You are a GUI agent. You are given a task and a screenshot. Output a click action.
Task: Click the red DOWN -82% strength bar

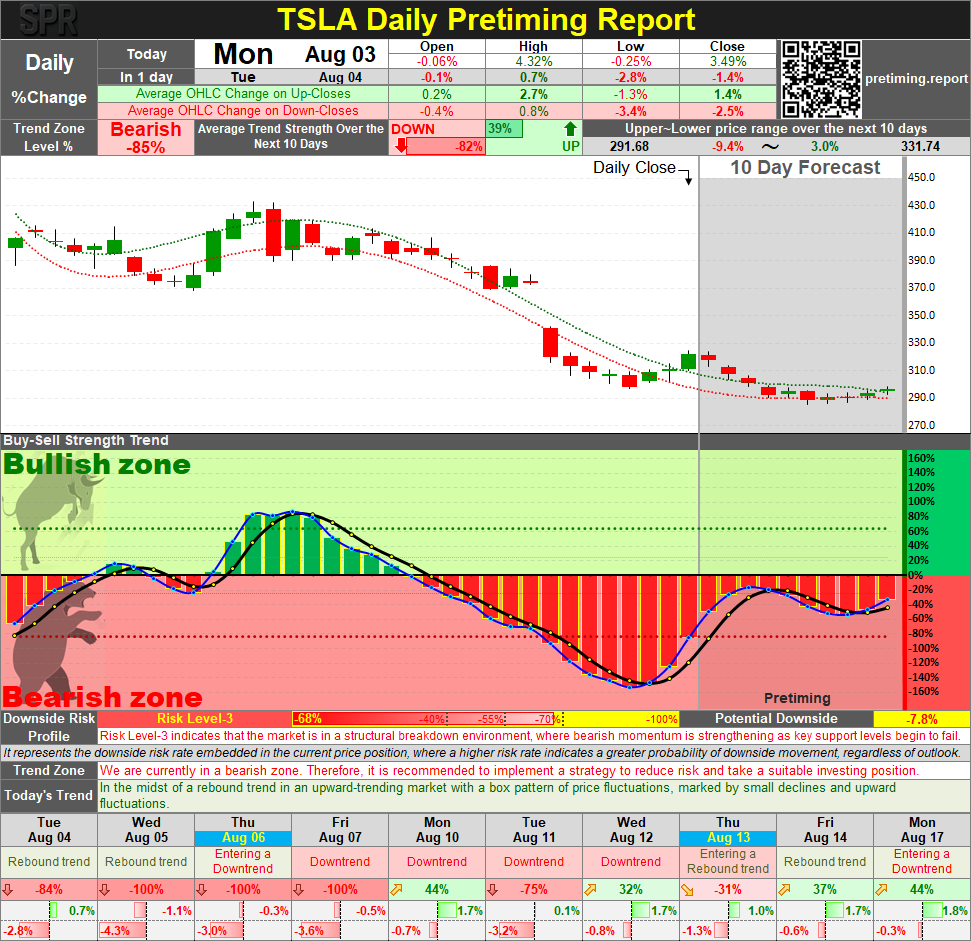[x=445, y=146]
